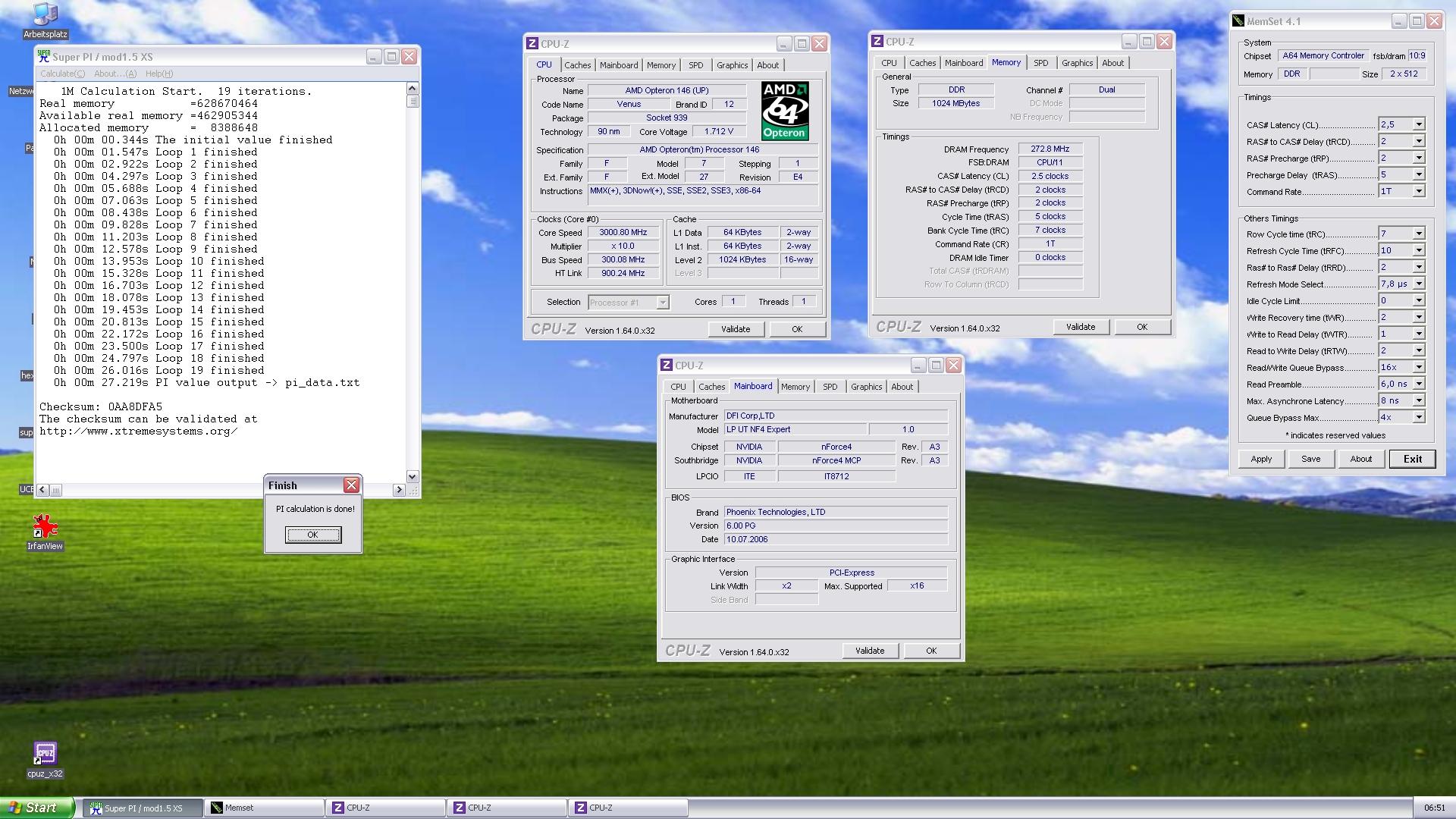Click the Name field AMD Opteron 146 (UP)
This screenshot has height=819, width=1456.
click(x=667, y=90)
